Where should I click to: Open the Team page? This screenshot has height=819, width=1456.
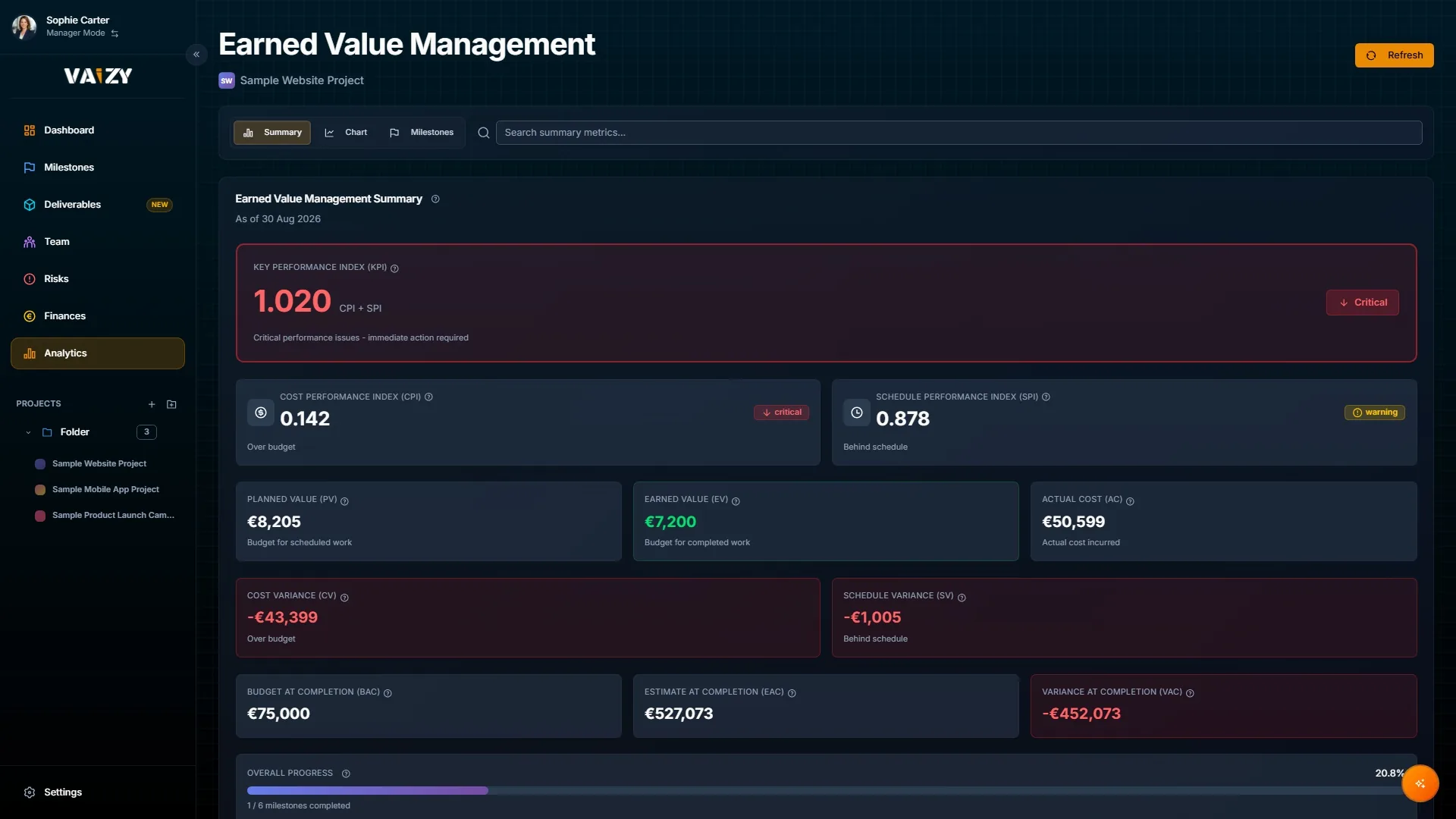click(98, 242)
